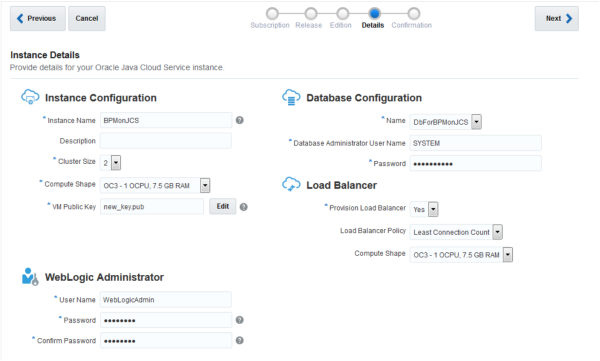Click the help icon beside Confirm Password

click(240, 340)
